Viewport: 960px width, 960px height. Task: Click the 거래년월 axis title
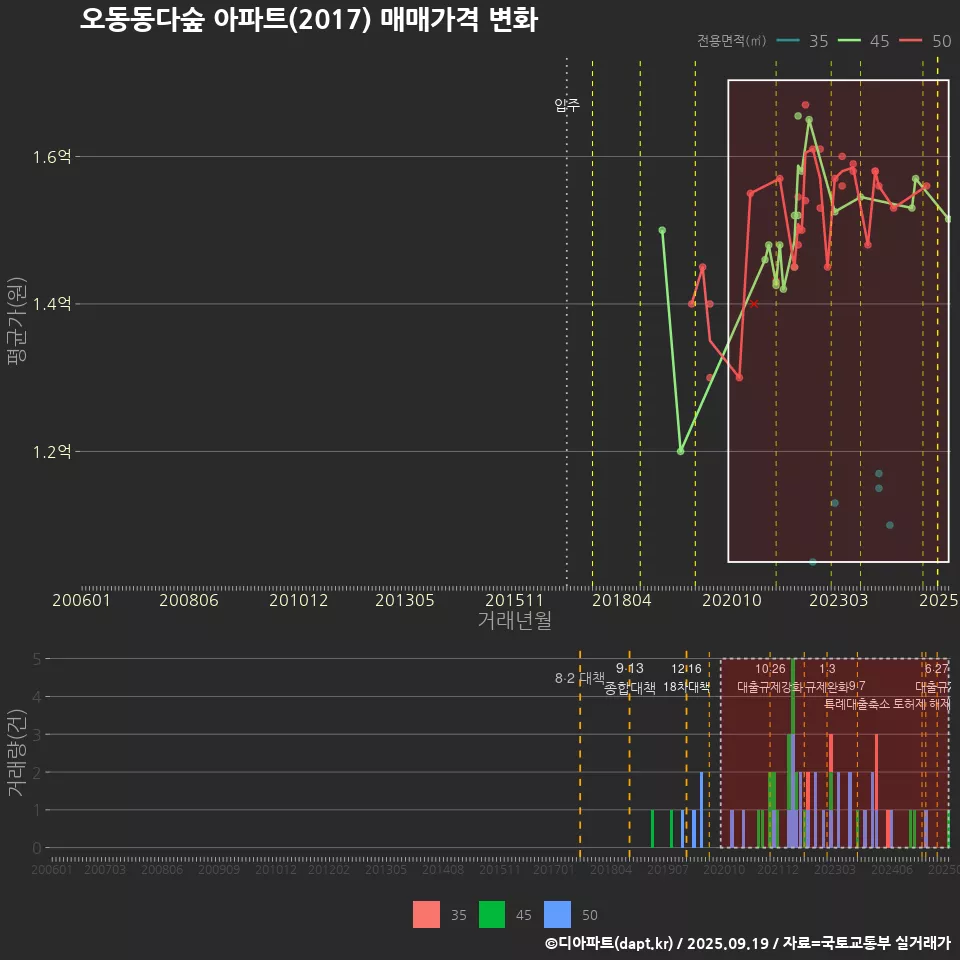pyautogui.click(x=516, y=620)
